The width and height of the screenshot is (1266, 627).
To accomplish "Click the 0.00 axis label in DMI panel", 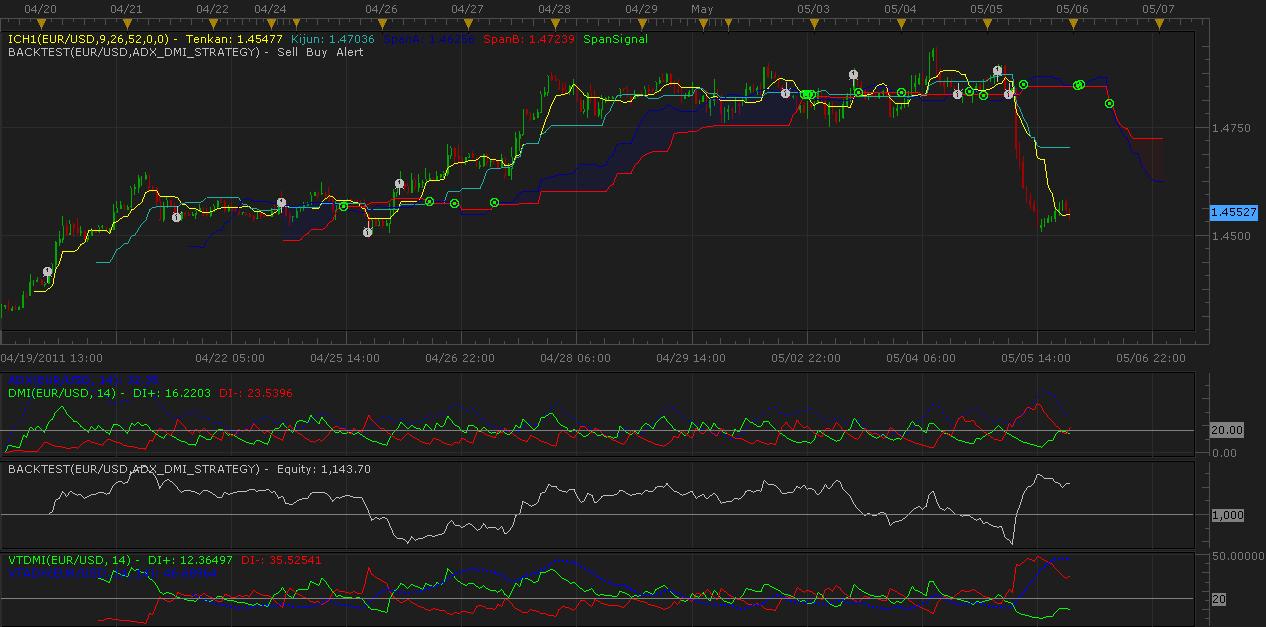I will tap(1224, 453).
